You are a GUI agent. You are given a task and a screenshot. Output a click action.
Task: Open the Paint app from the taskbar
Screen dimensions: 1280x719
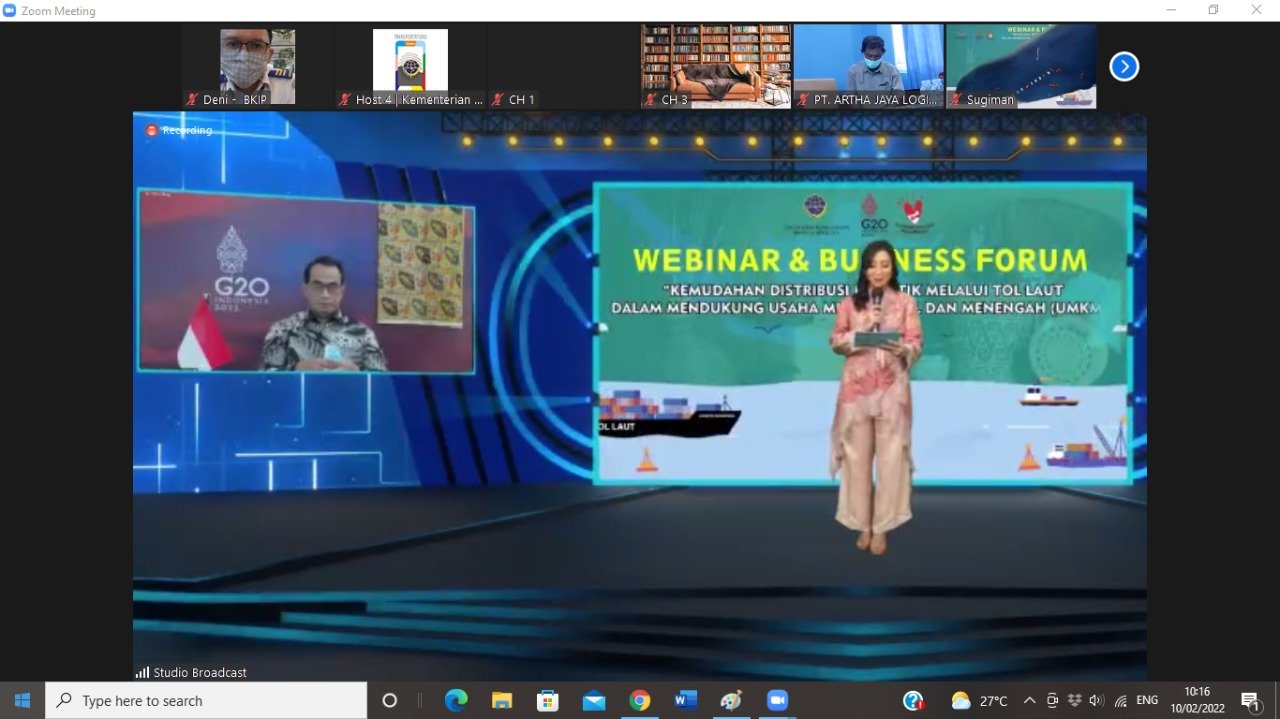(731, 701)
